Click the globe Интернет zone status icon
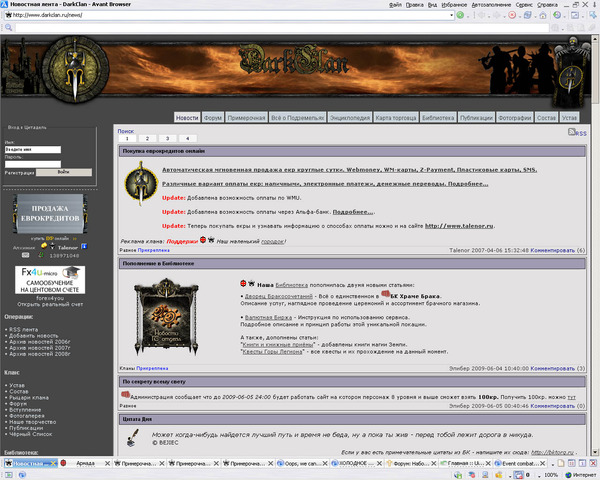Screen dimensions: 600x480 coord(568,475)
